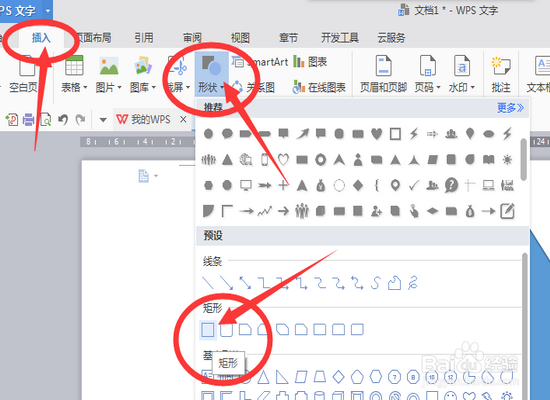This screenshot has width=550, height=400.
Task: Expand the 水印 dropdown arrow
Action: 472,87
